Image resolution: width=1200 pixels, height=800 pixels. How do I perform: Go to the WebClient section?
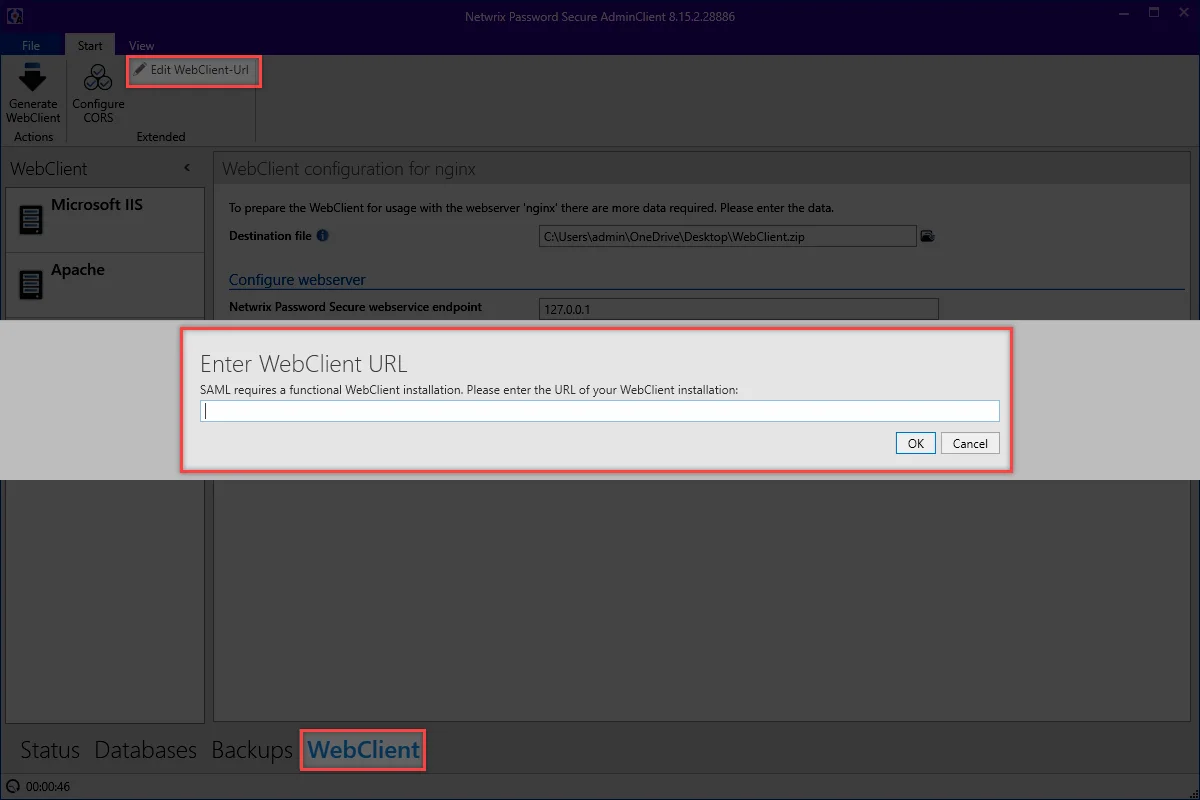click(x=364, y=750)
